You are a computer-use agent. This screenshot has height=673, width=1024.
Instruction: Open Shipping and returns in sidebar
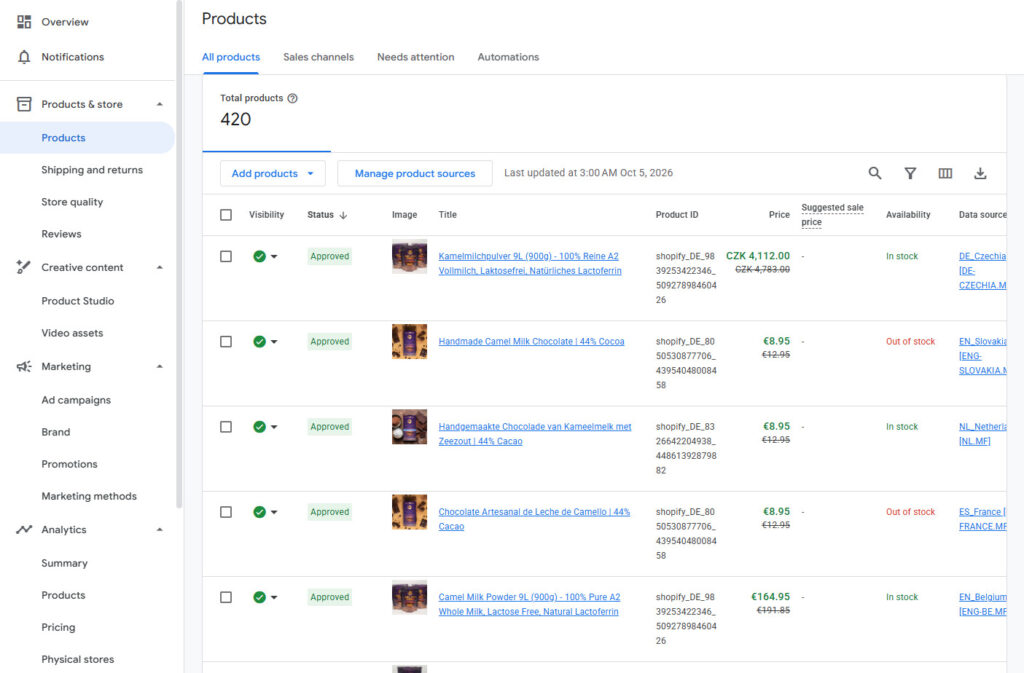click(x=91, y=170)
